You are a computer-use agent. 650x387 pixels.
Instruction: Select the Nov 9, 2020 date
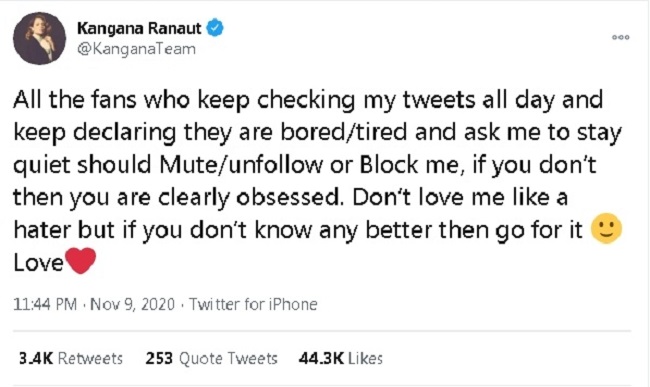tap(132, 304)
